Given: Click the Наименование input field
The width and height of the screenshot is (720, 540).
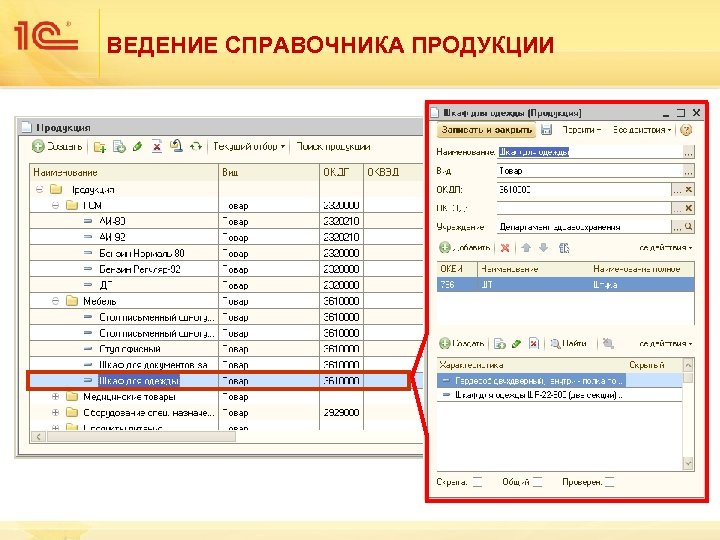Looking at the screenshot, I should [x=590, y=152].
